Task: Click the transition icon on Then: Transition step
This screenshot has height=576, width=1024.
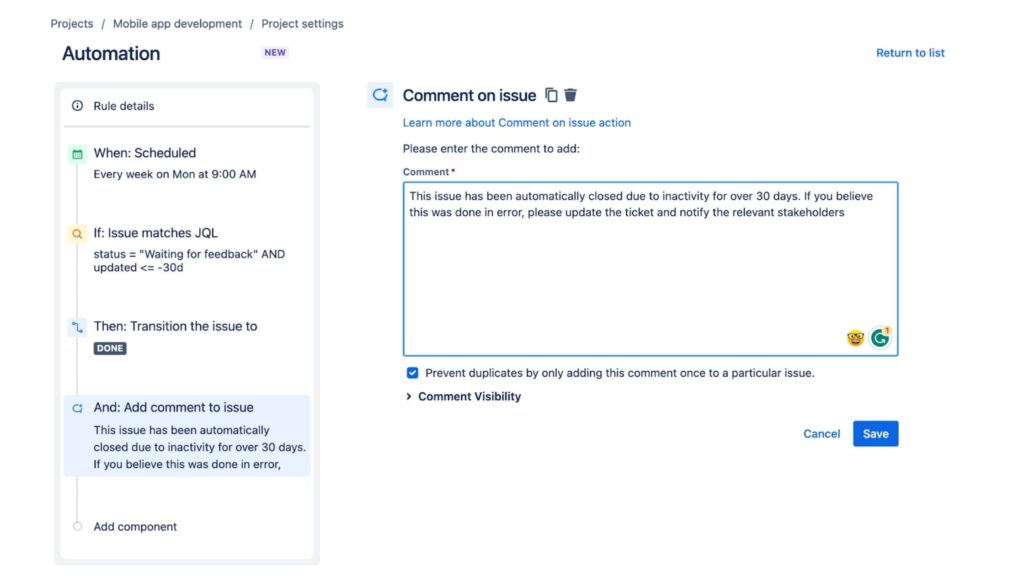Action: (77, 325)
